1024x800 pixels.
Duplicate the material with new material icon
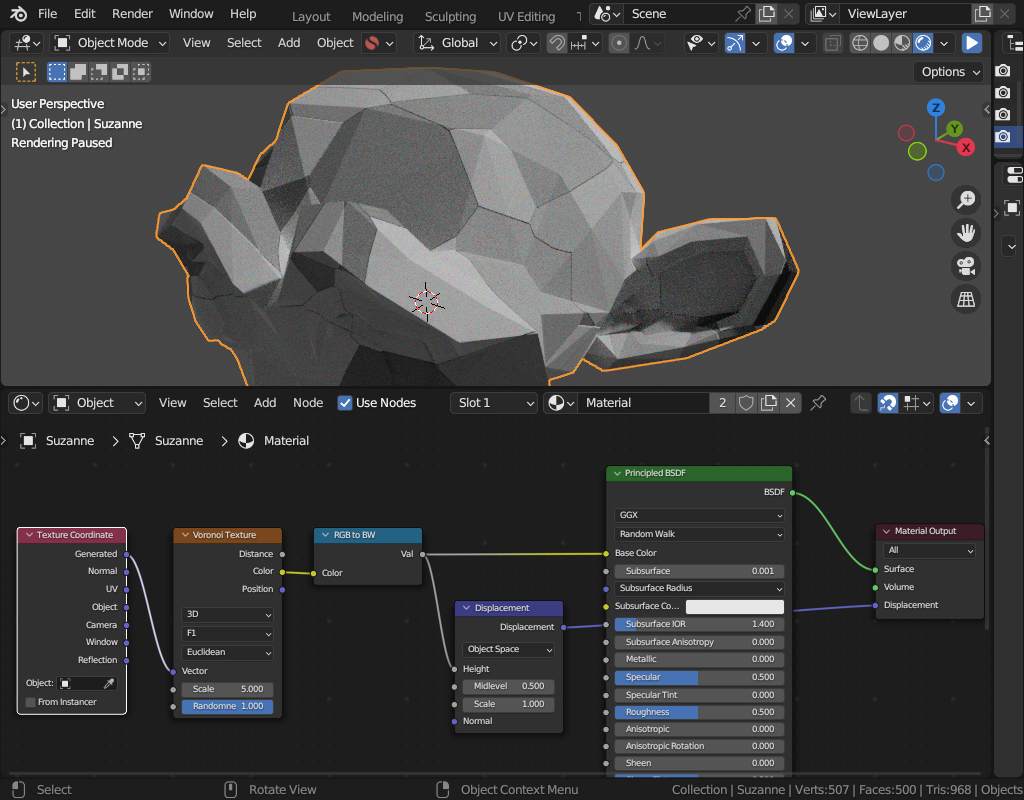coord(769,403)
